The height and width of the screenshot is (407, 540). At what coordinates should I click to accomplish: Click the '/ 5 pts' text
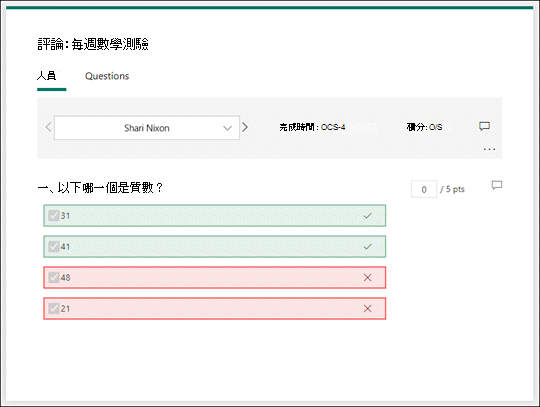[x=452, y=189]
